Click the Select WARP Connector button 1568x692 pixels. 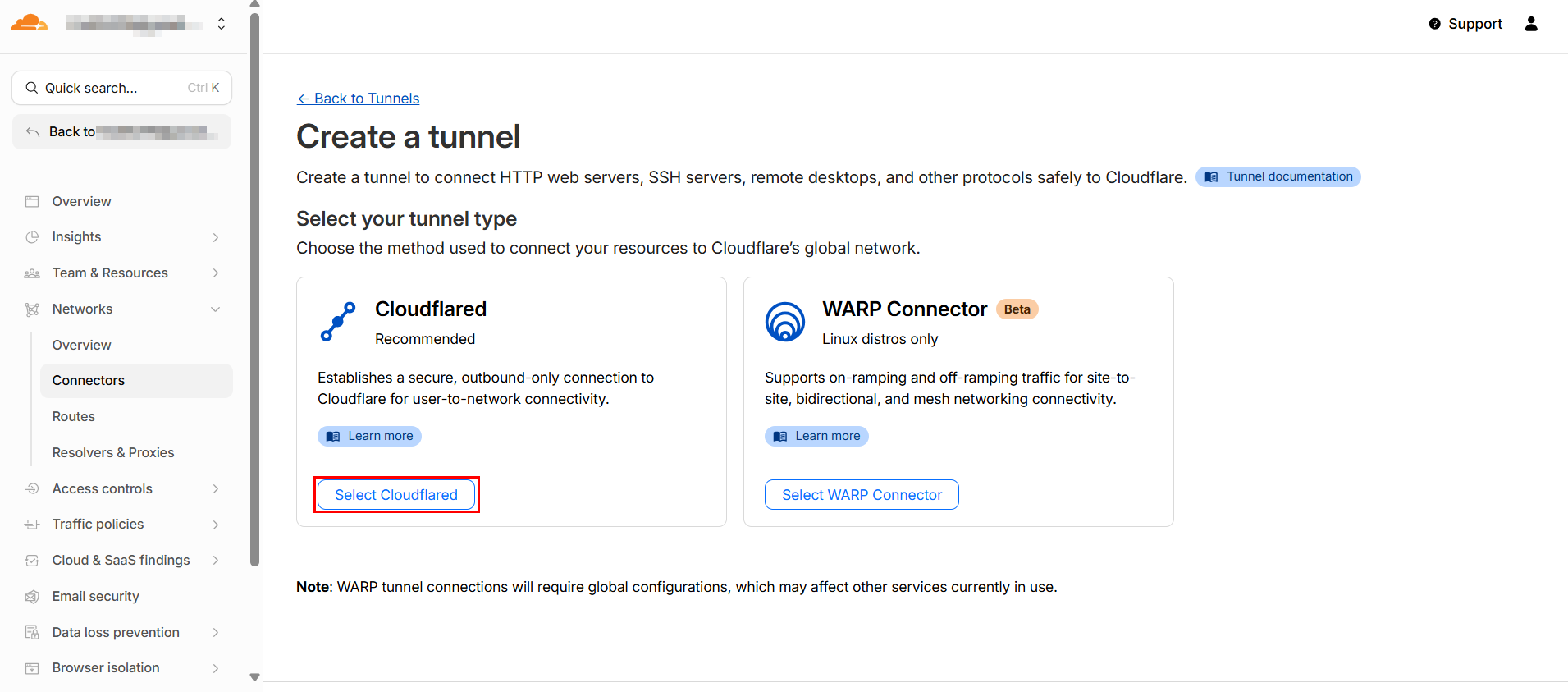pyautogui.click(x=862, y=495)
